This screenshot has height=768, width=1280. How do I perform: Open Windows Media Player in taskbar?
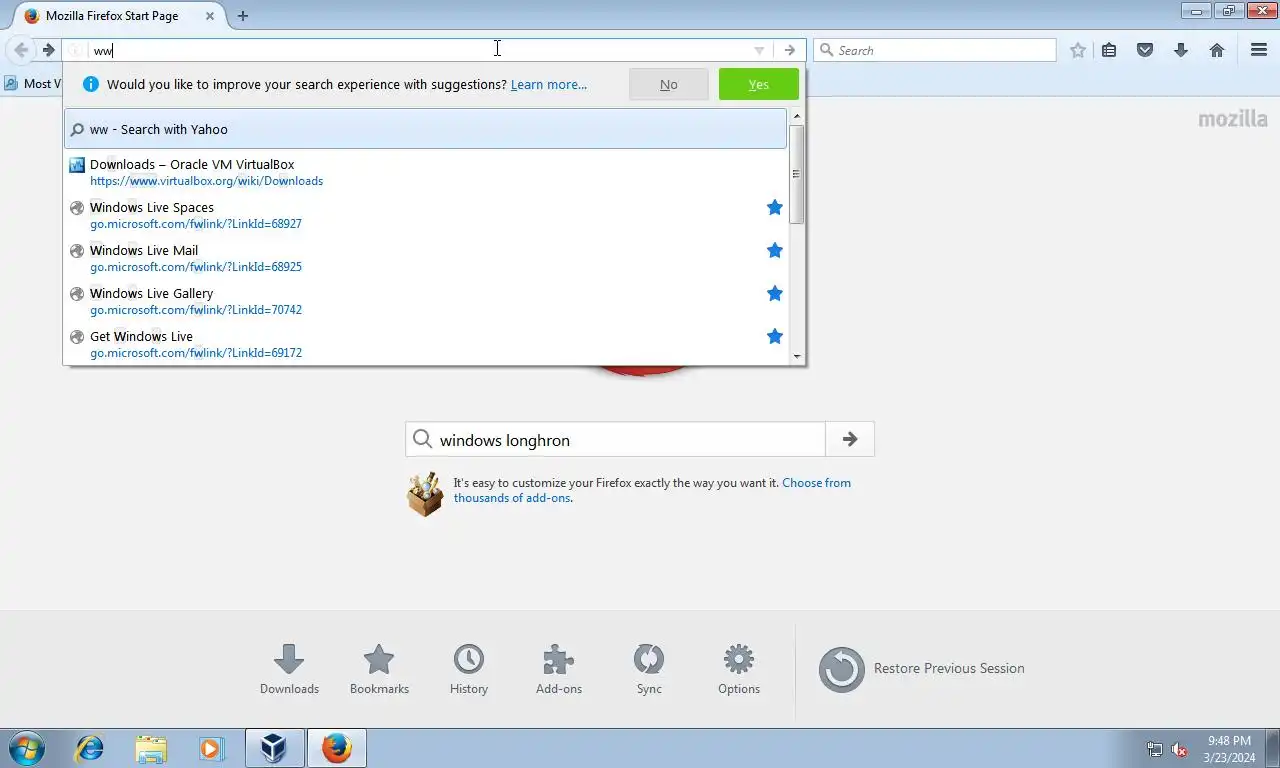tap(211, 748)
